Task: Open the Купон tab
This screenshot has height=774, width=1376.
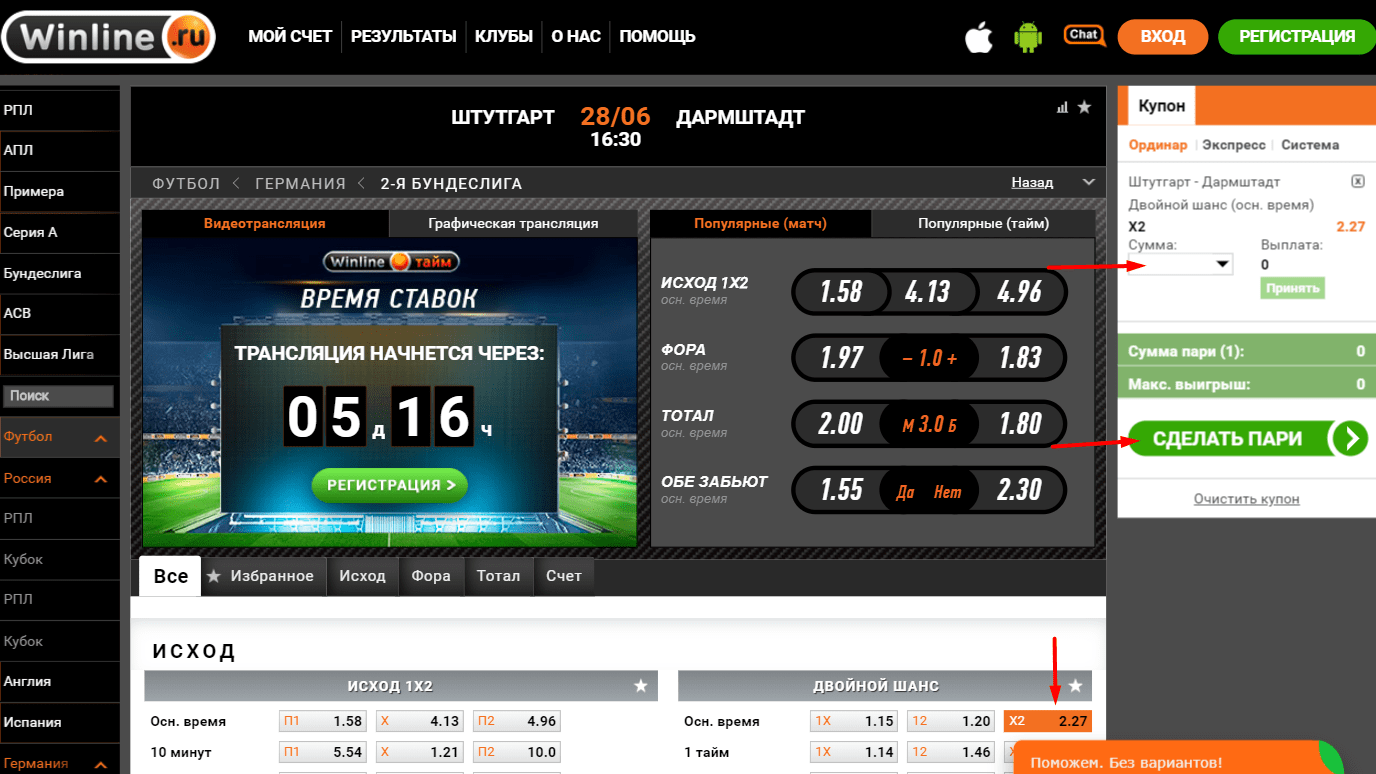Action: pyautogui.click(x=1161, y=105)
